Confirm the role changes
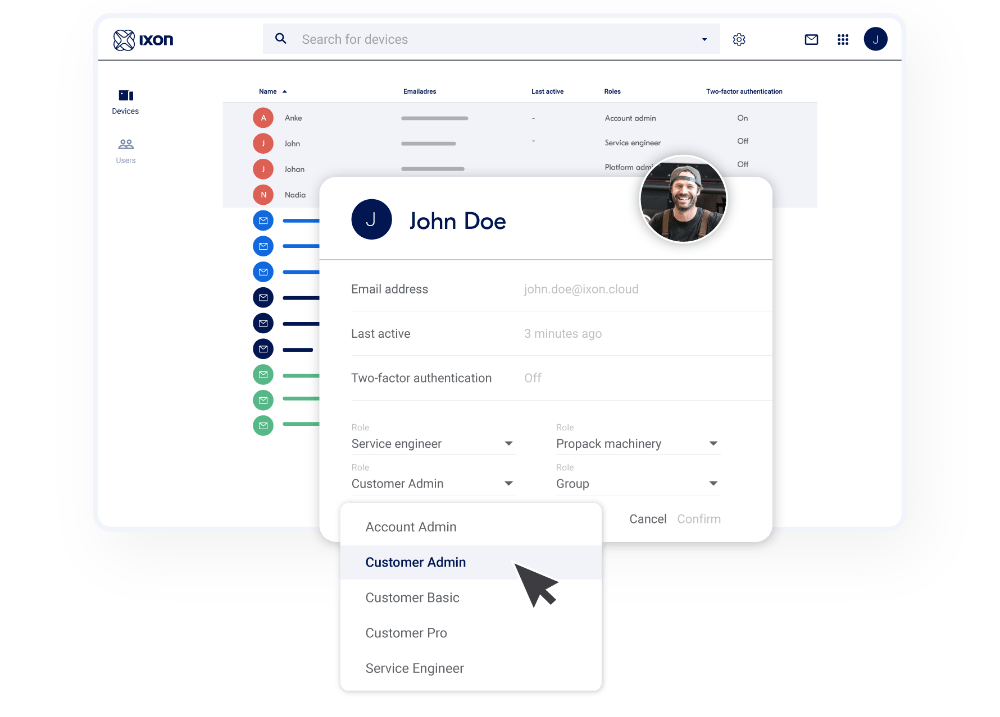Screen dimensions: 1000x717 point(699,519)
